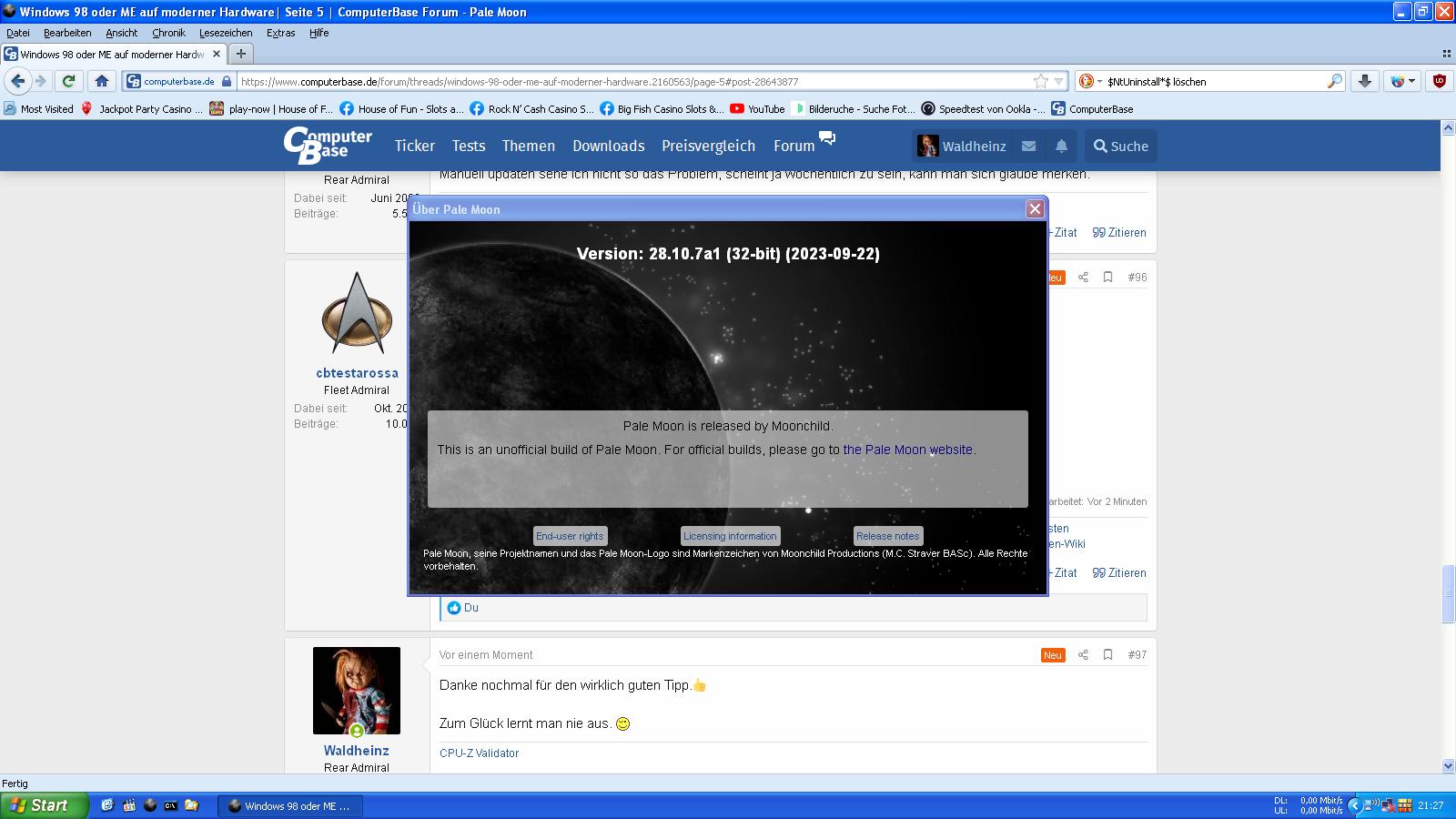Open a new browser tab
1456x819 pixels.
click(x=241, y=54)
